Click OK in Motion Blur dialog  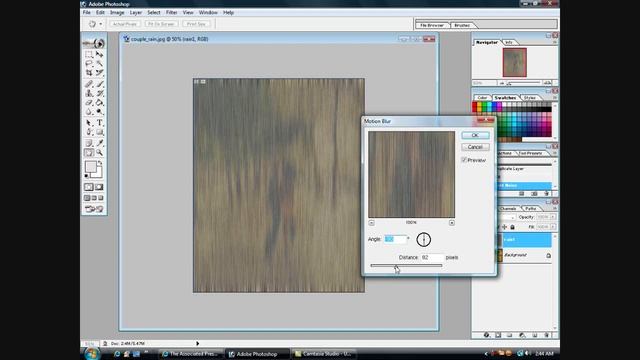pos(475,135)
